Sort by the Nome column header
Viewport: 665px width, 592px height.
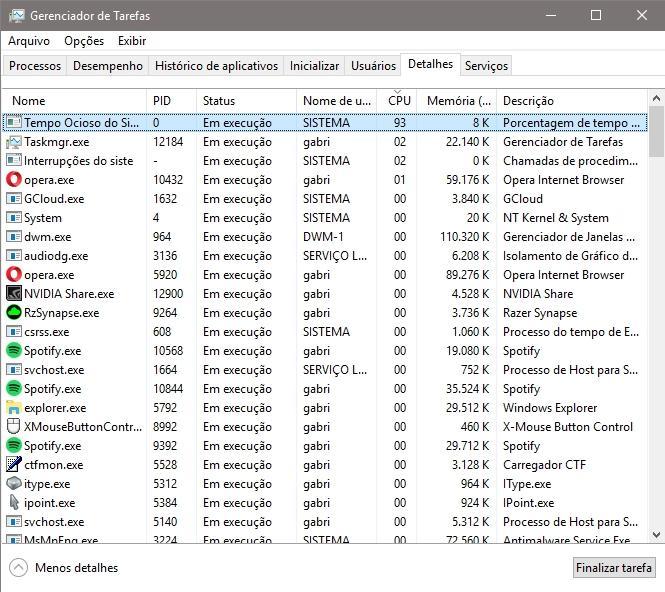(74, 101)
